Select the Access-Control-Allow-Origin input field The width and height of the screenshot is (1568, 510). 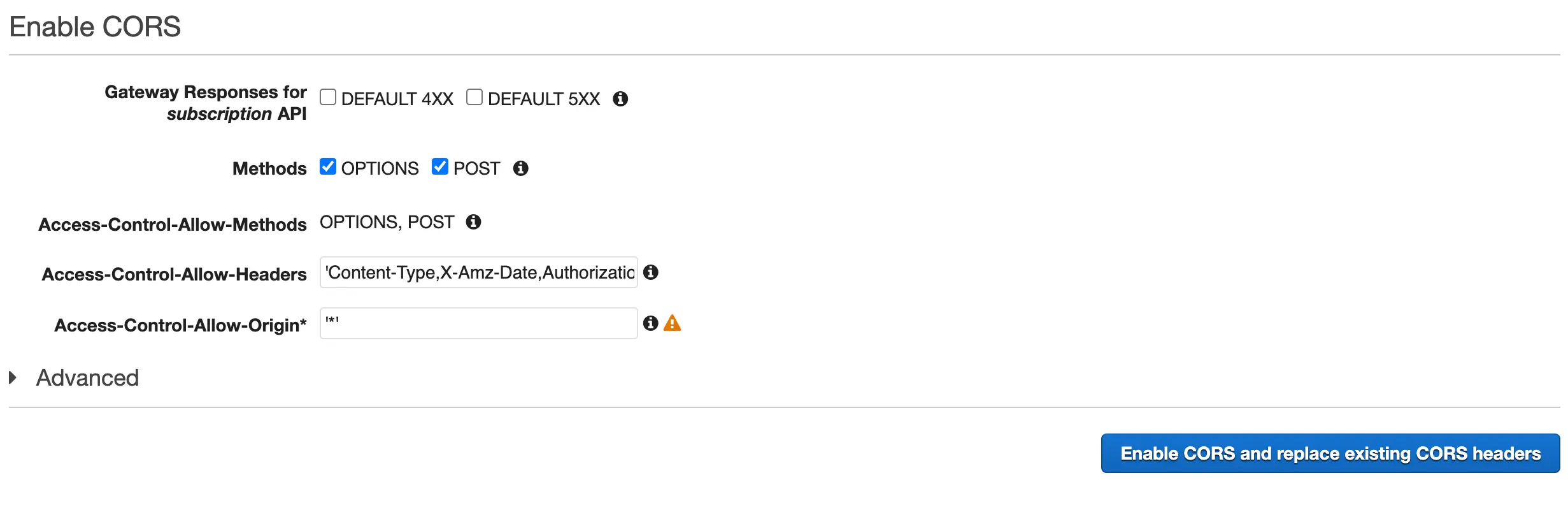point(479,323)
